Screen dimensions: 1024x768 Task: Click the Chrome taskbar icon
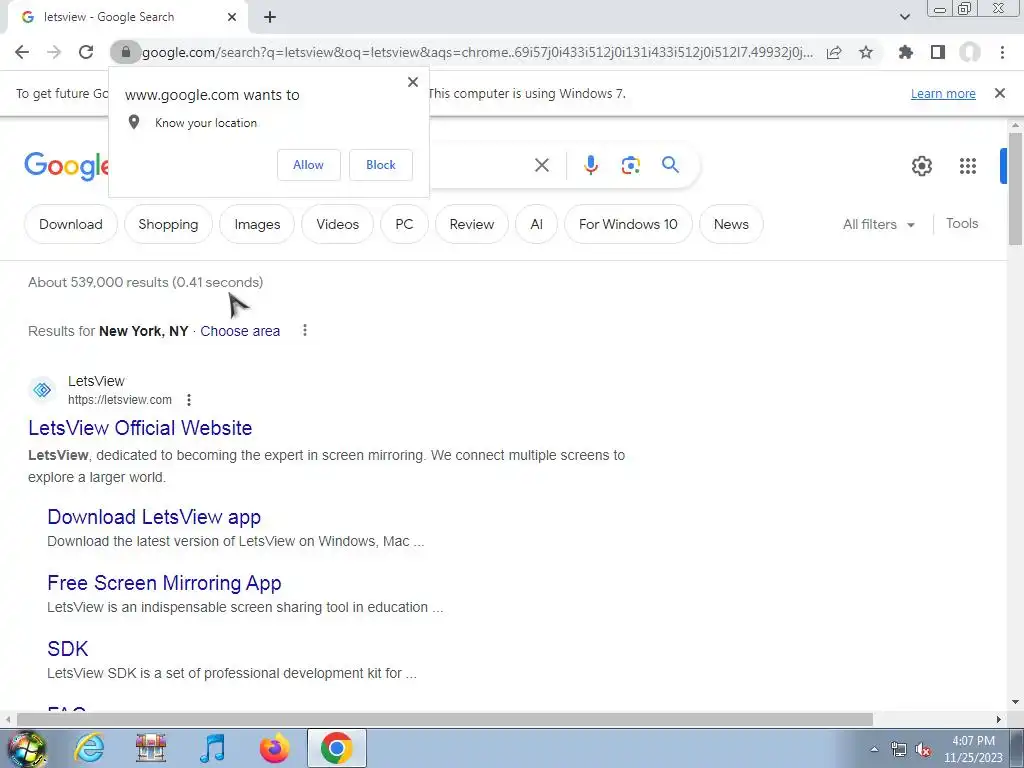336,748
